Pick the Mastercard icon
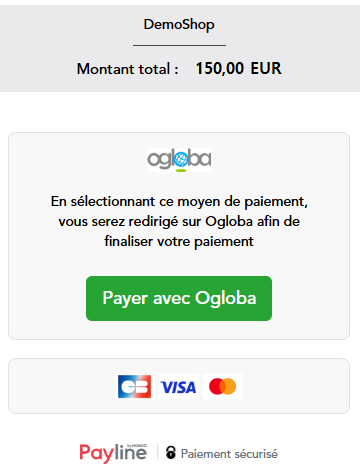This screenshot has width=360, height=475. 223,386
